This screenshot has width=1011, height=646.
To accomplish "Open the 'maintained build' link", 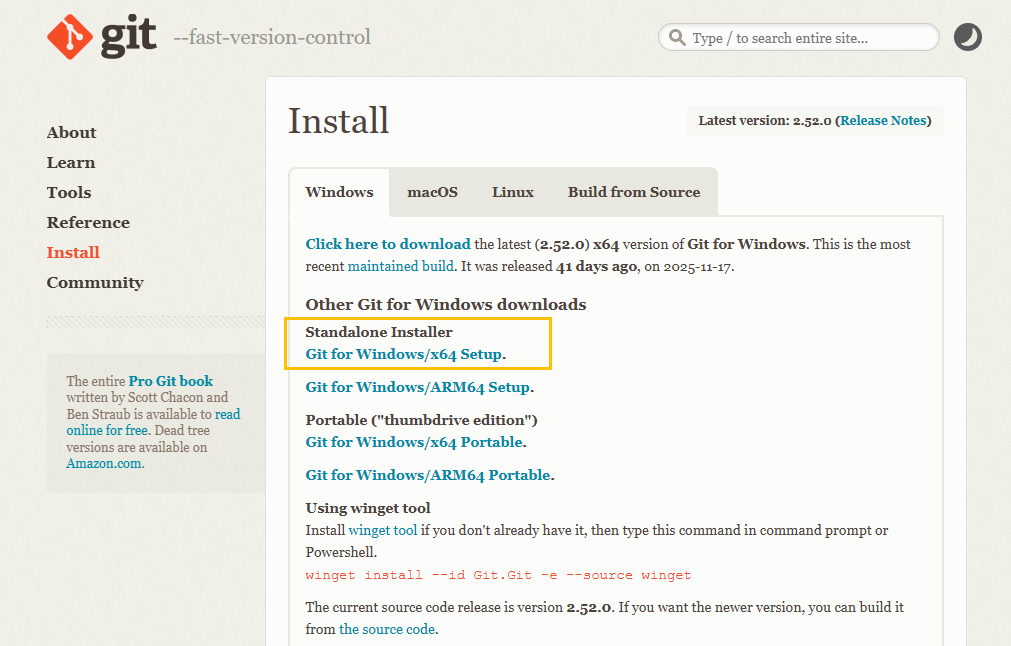I will [400, 266].
